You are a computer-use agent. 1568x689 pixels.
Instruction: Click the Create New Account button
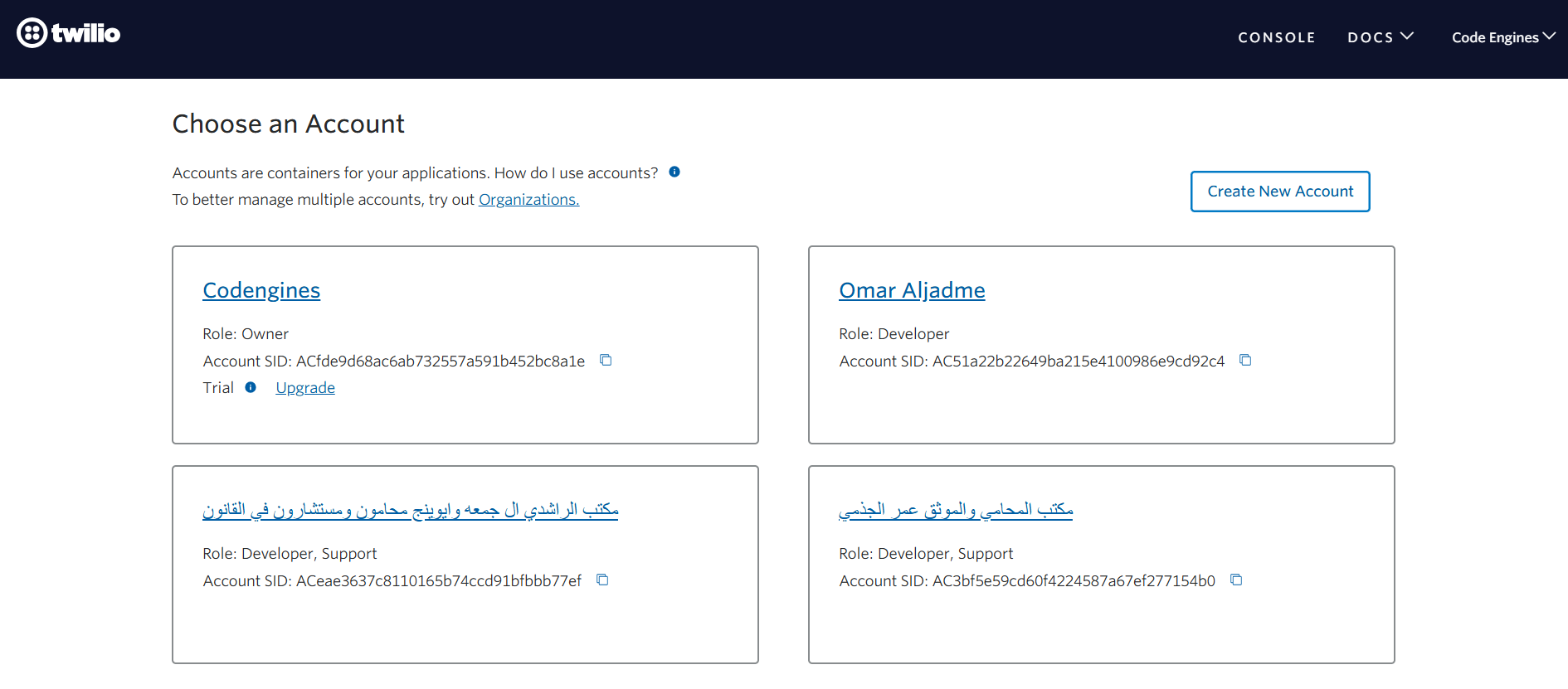pos(1280,192)
